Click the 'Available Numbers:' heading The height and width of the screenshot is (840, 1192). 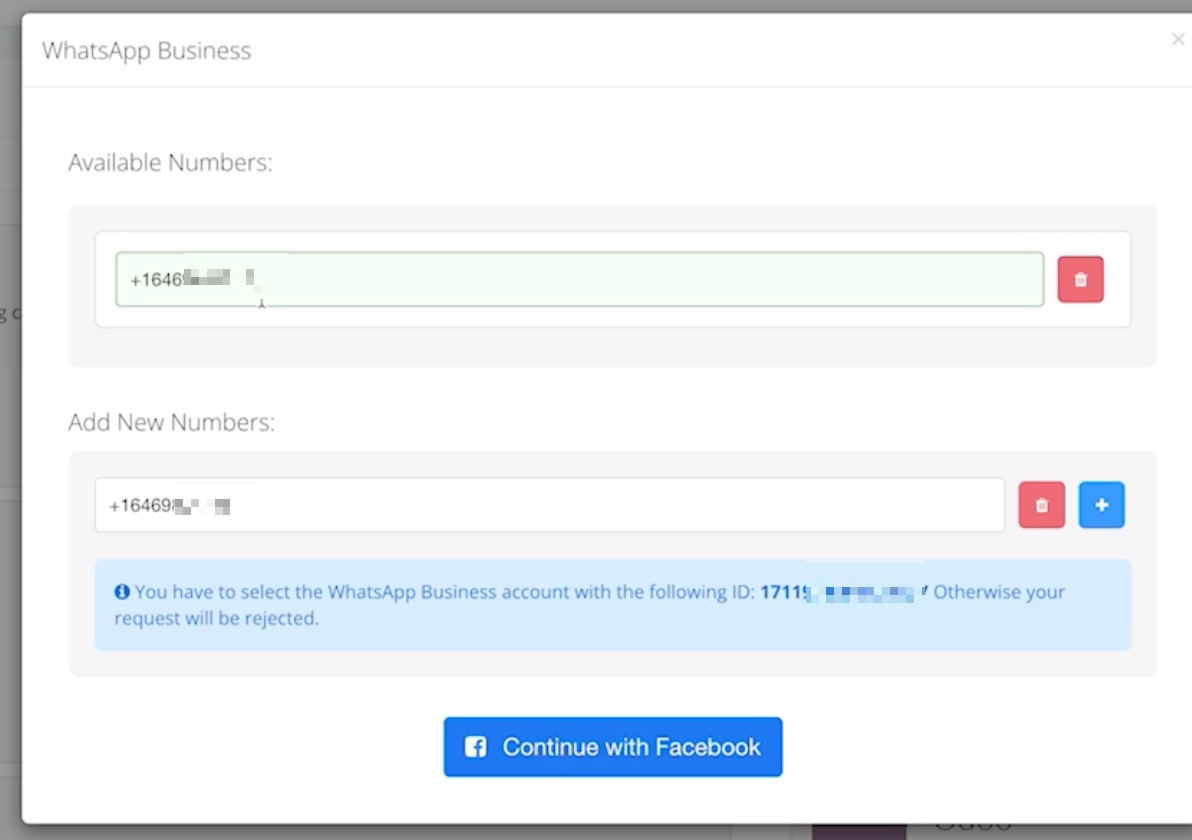click(170, 163)
